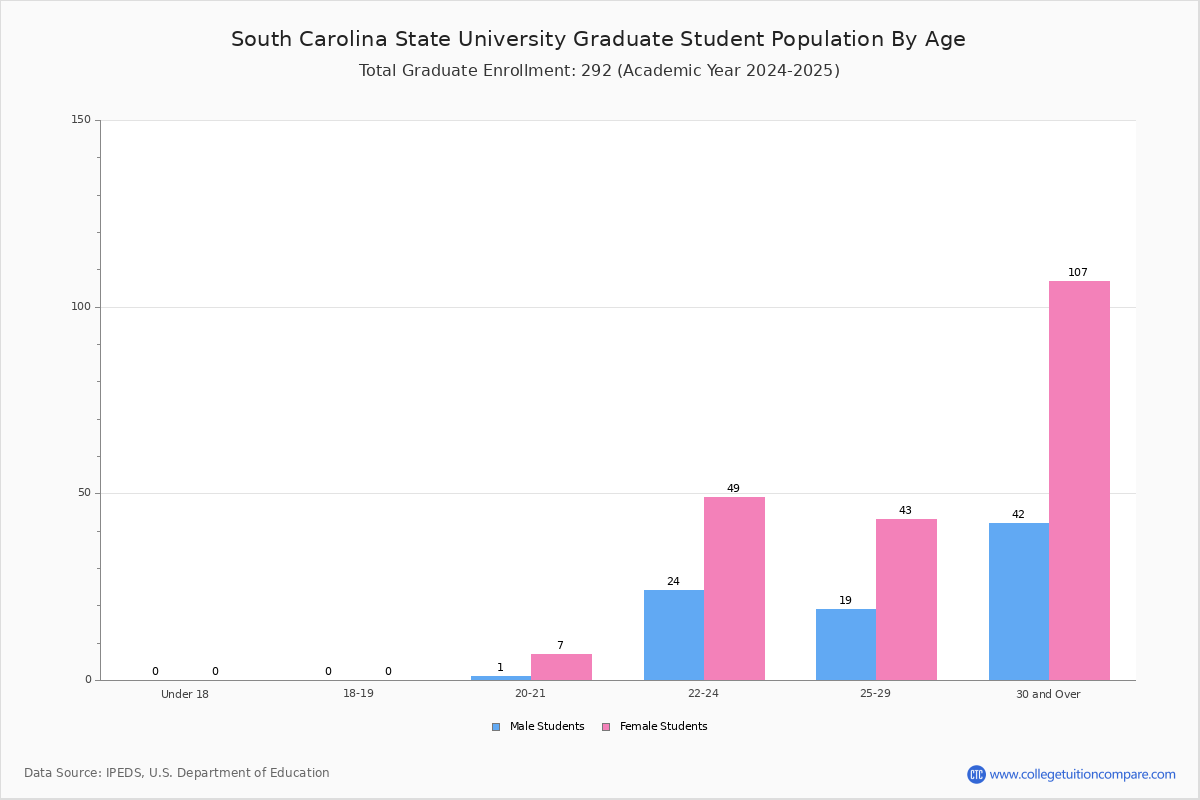1200x800 pixels.
Task: Select the female bar labeled 43
Action: tap(906, 599)
